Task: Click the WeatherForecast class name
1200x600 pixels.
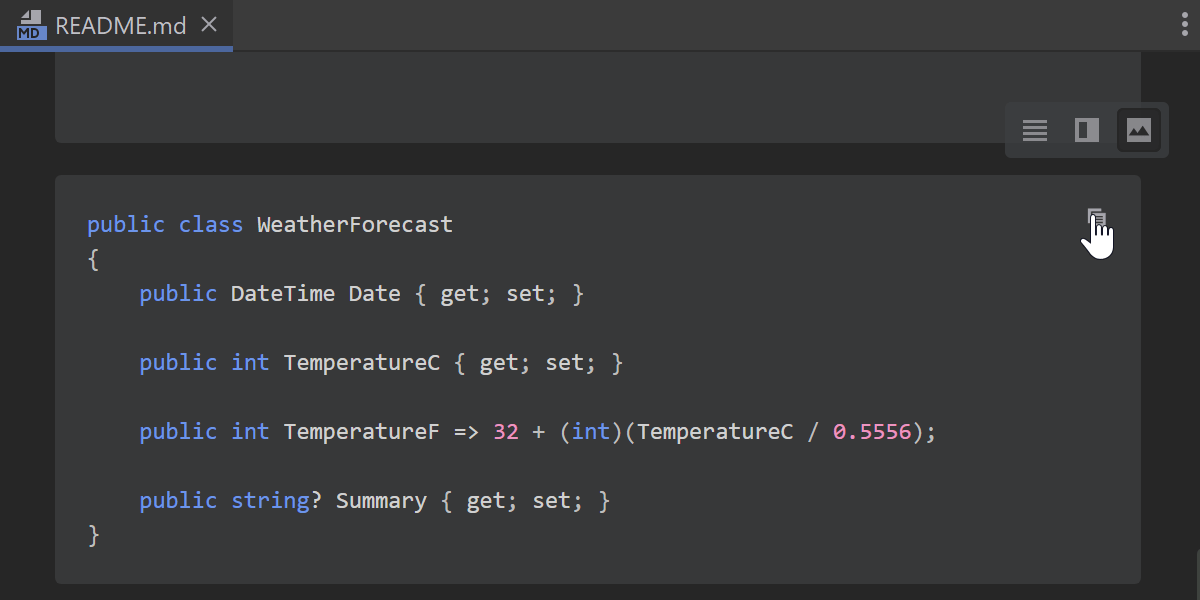Action: tap(355, 225)
